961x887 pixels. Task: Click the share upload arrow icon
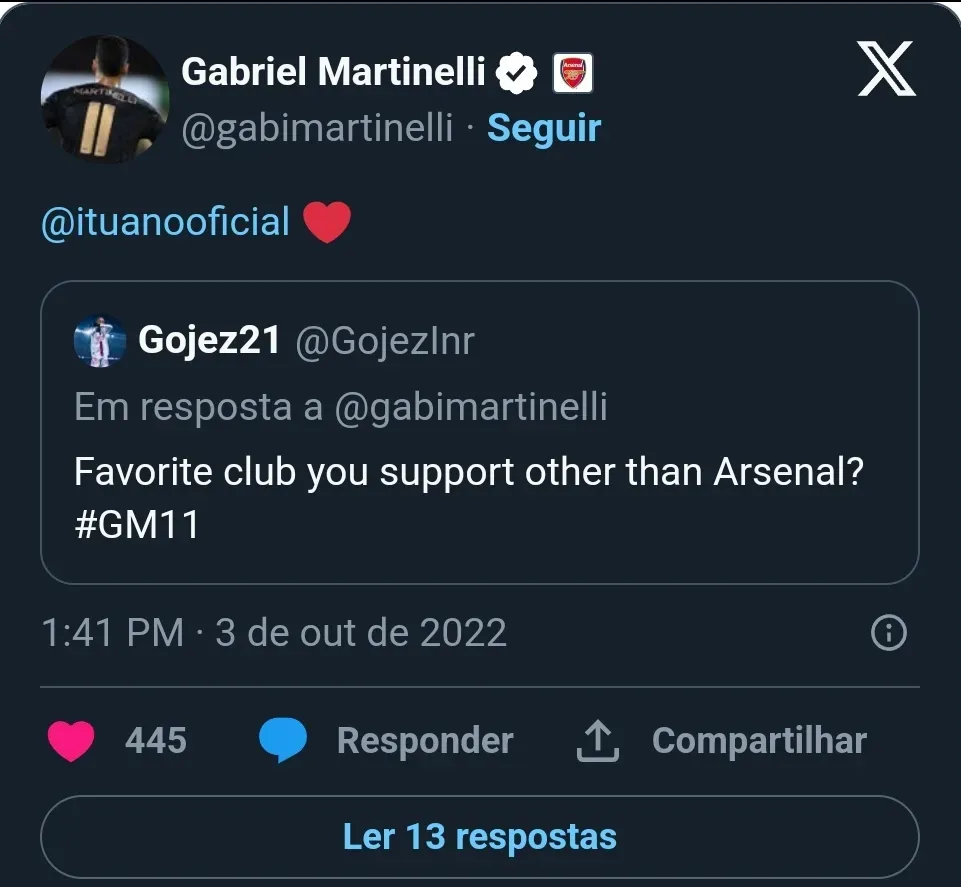(x=600, y=741)
